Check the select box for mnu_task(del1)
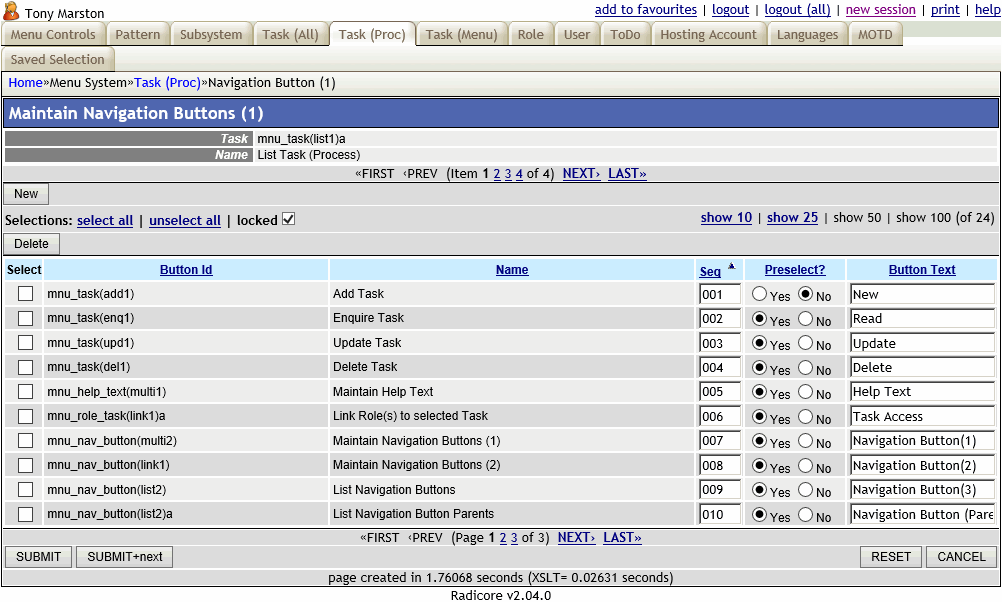Image resolution: width=1002 pixels, height=602 pixels. (x=25, y=367)
